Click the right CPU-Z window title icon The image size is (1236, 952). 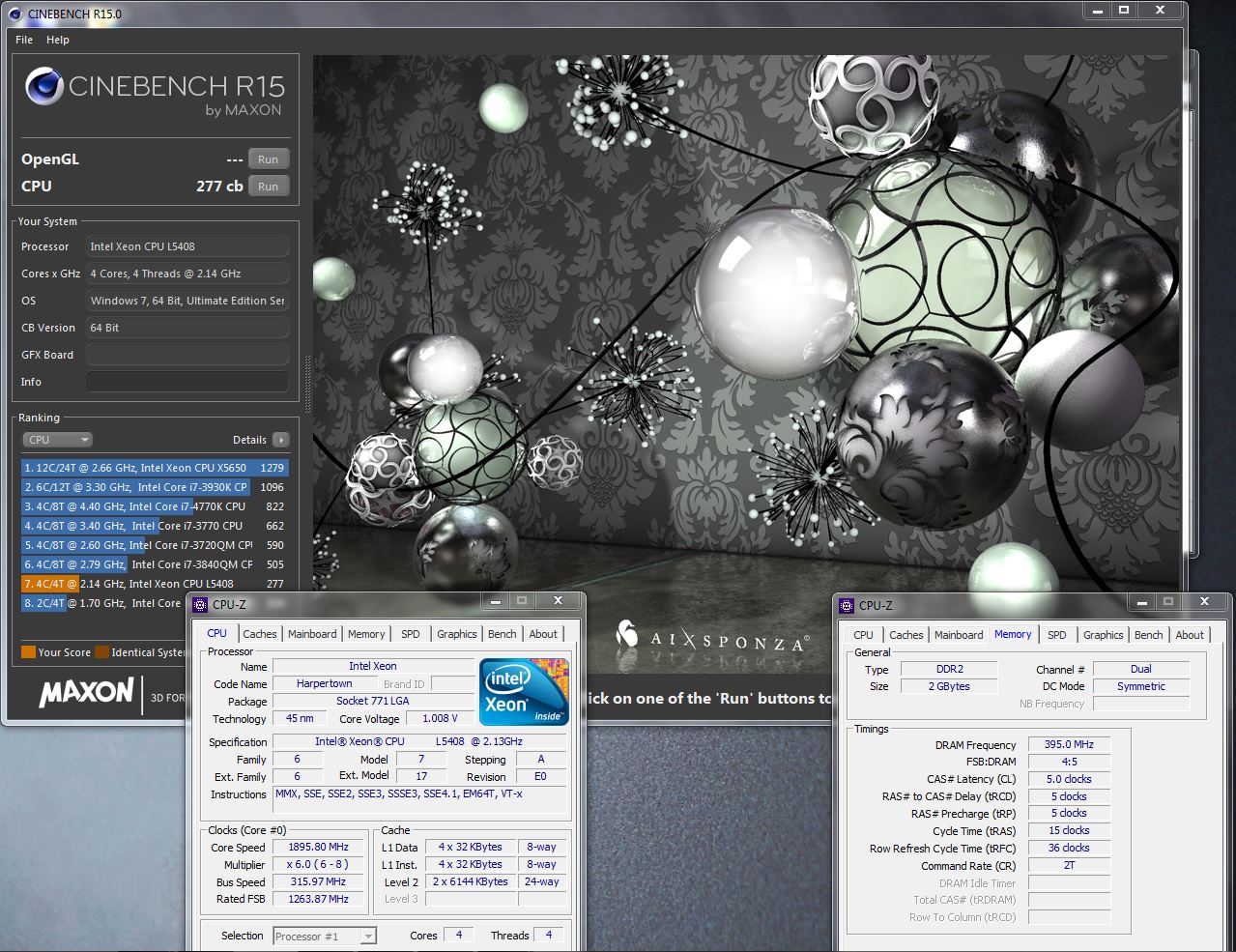click(x=848, y=606)
